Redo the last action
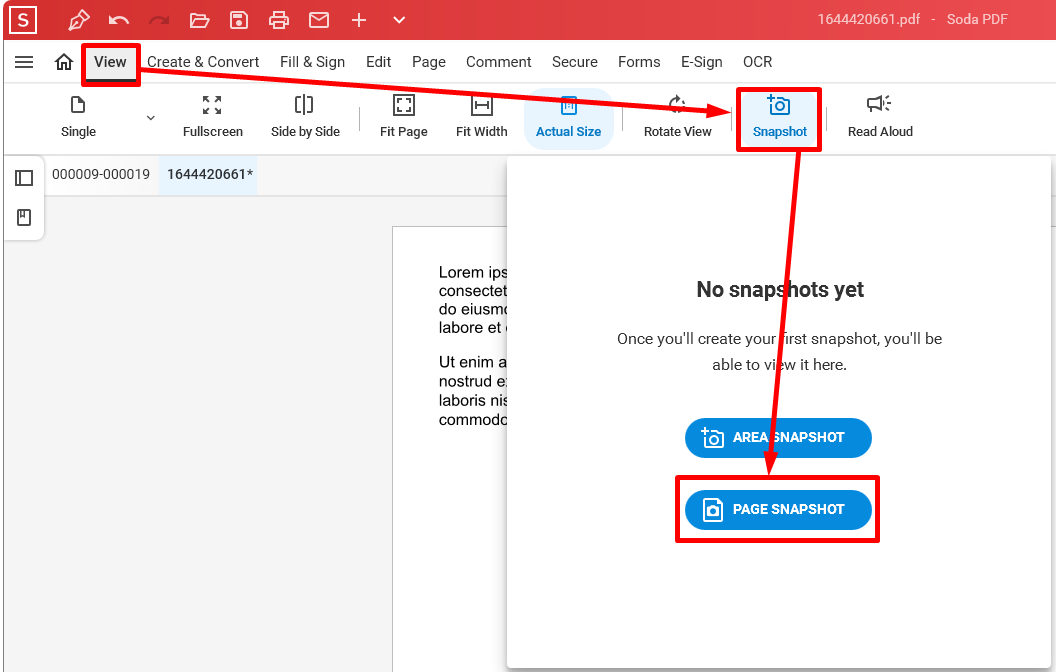This screenshot has height=672, width=1056. pos(159,20)
